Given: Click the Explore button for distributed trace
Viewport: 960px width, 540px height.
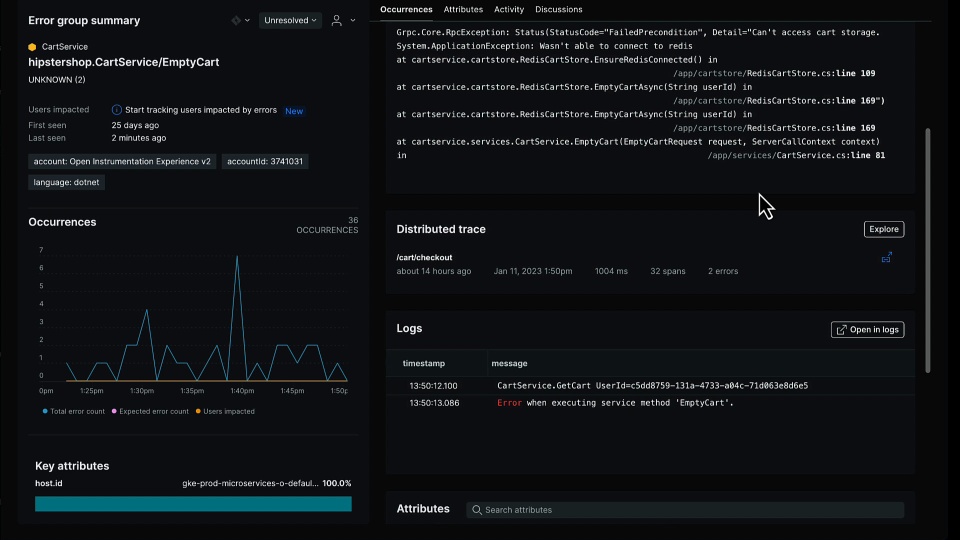Looking at the screenshot, I should (x=883, y=229).
